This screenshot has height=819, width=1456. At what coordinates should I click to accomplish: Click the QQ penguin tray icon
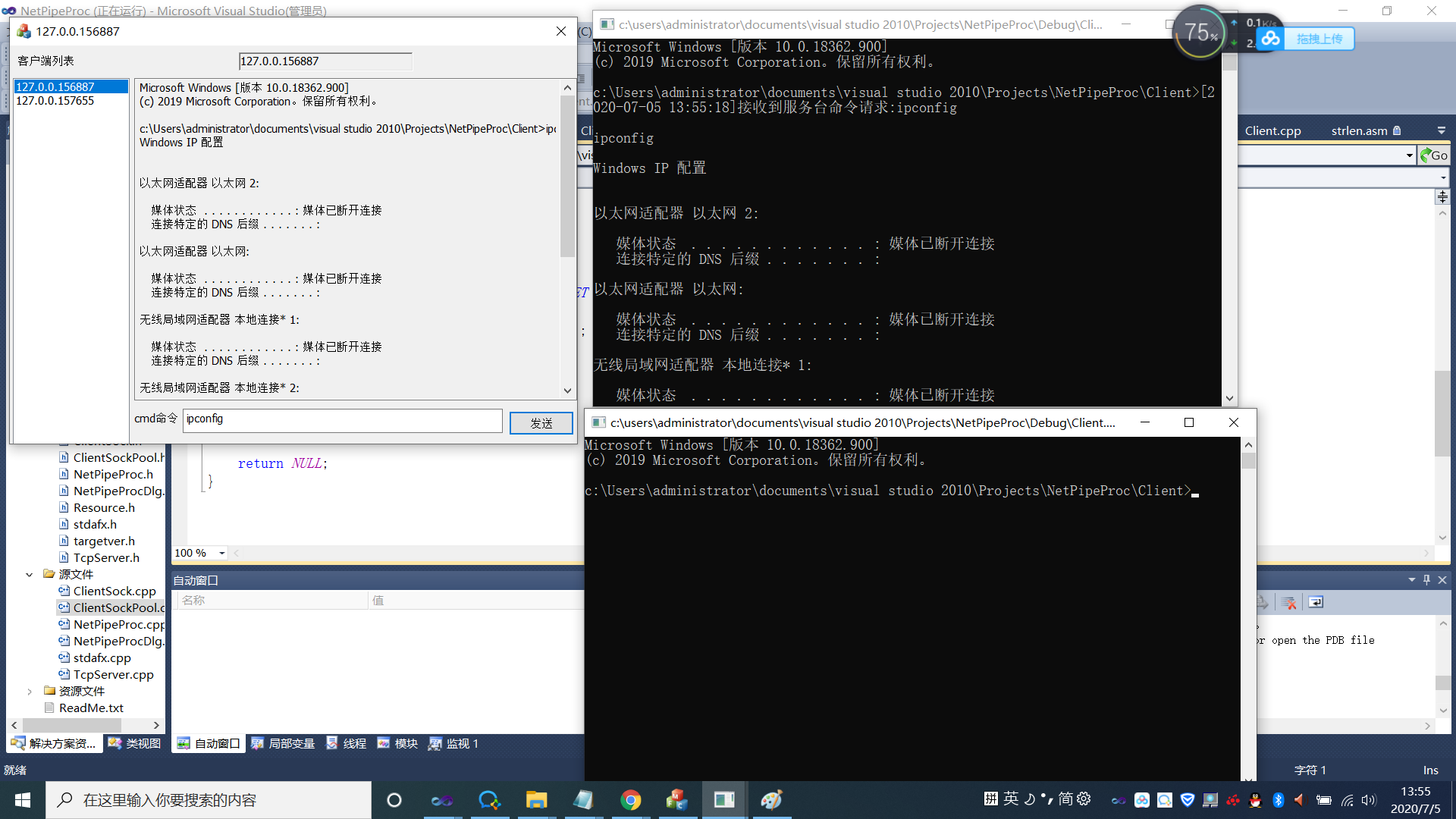click(x=1256, y=800)
